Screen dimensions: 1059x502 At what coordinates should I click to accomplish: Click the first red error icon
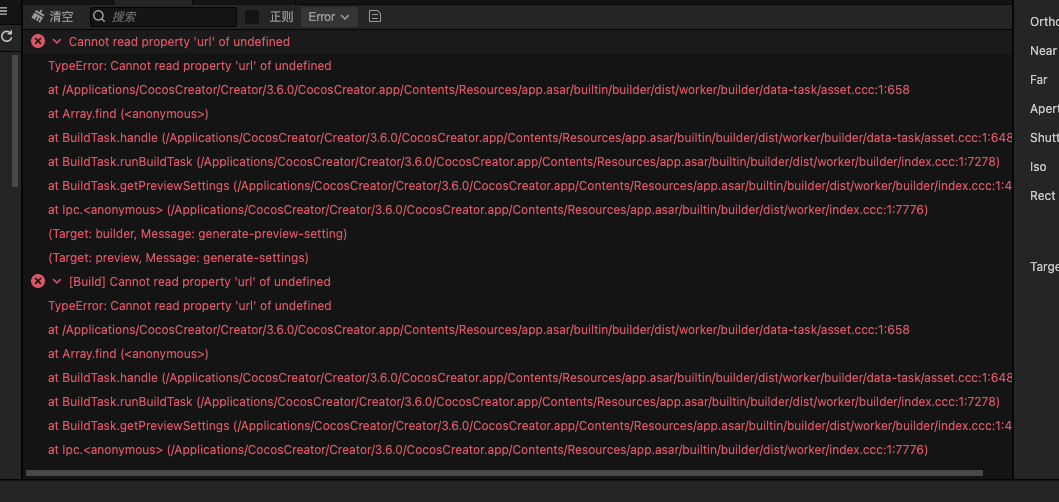click(38, 42)
